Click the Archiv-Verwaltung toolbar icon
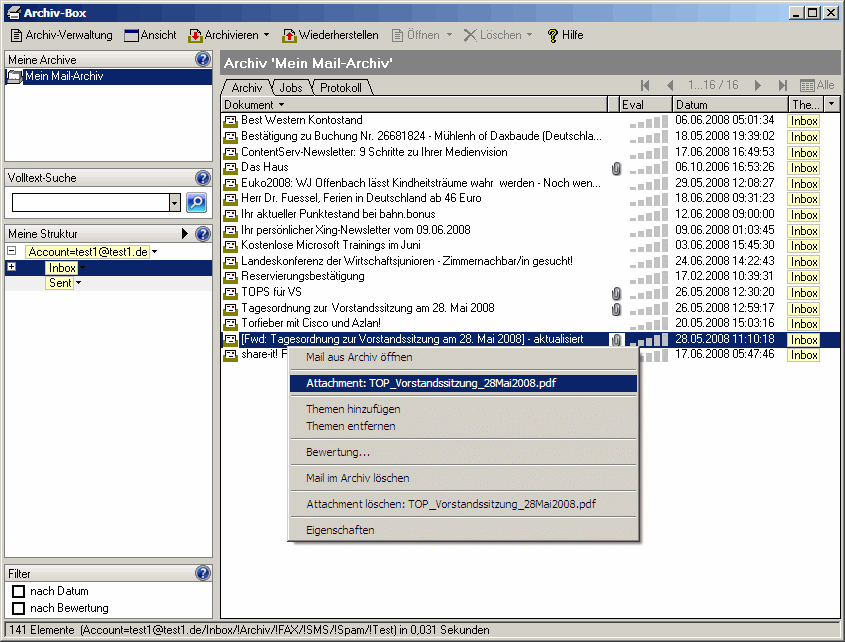 tap(16, 35)
